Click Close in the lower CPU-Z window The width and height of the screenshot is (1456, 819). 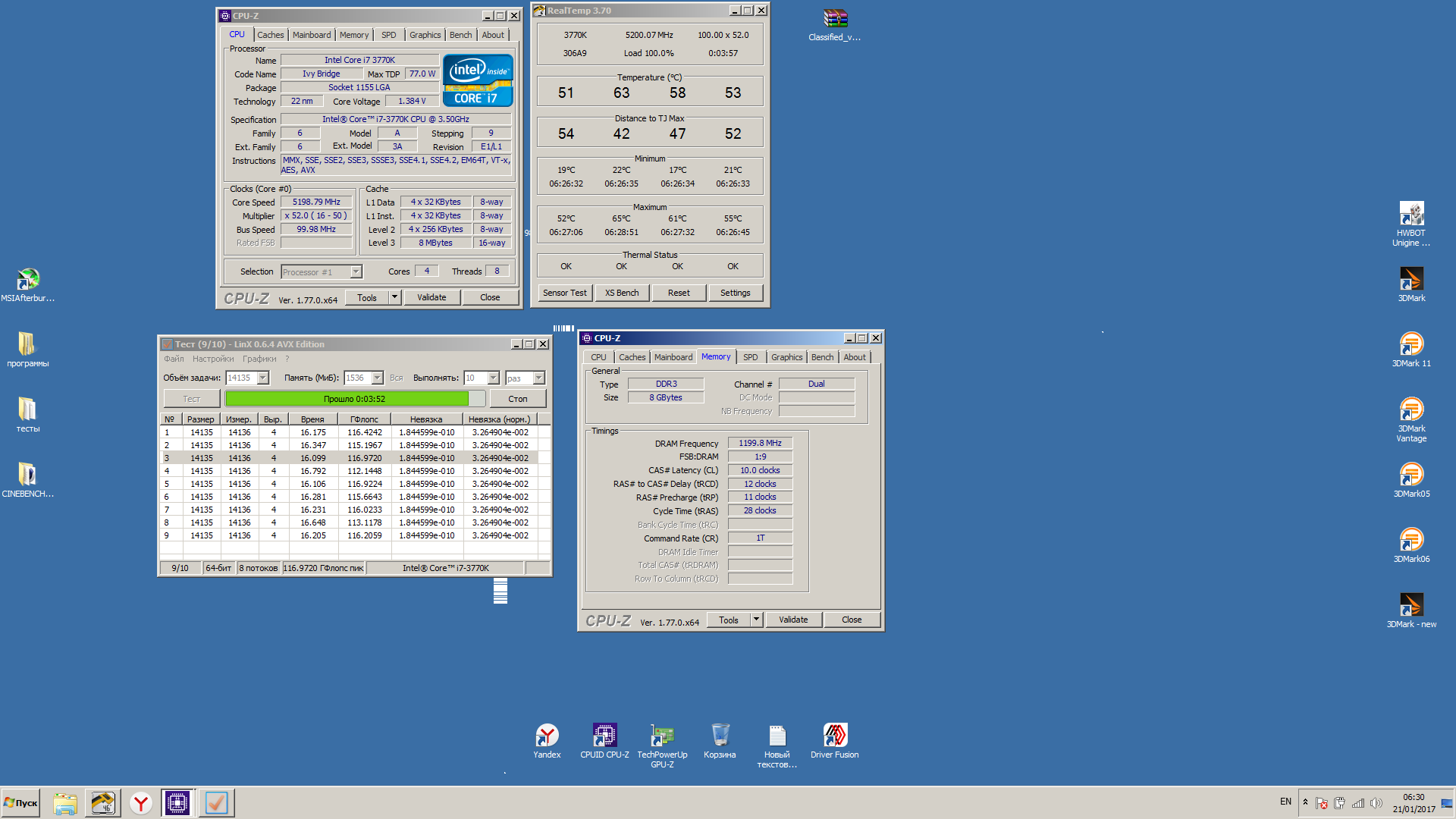[852, 620]
